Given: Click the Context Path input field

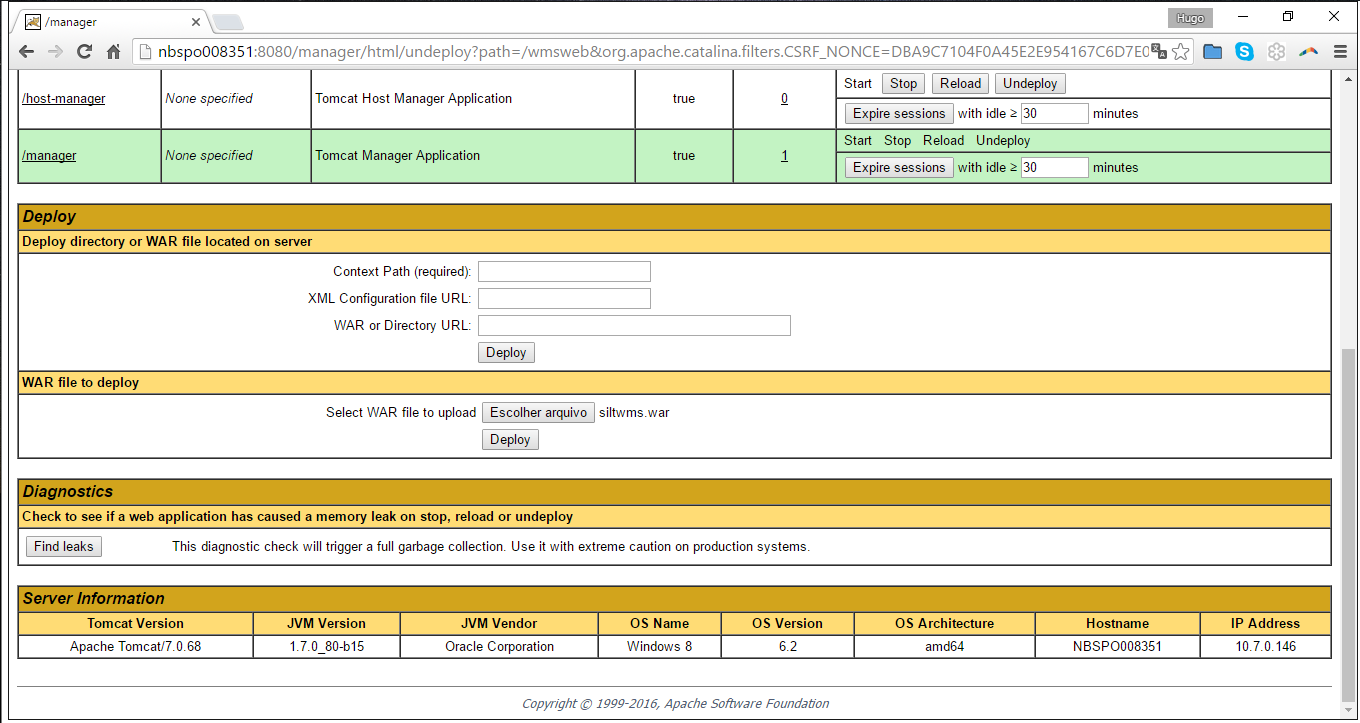Looking at the screenshot, I should (564, 272).
